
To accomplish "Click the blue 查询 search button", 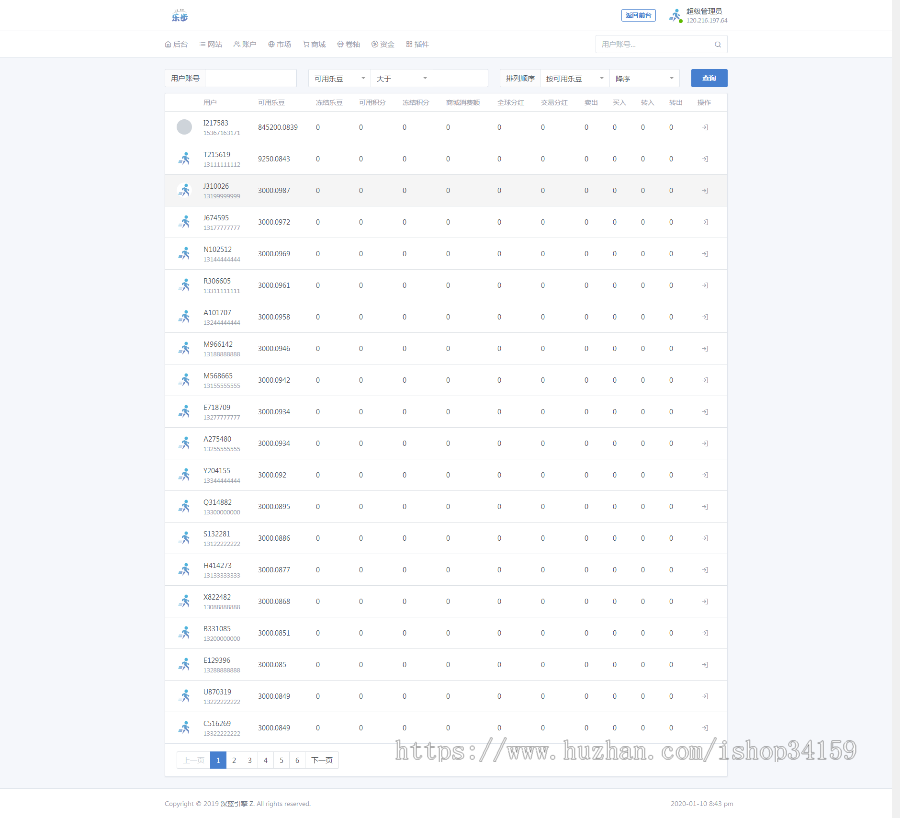I will 709,78.
